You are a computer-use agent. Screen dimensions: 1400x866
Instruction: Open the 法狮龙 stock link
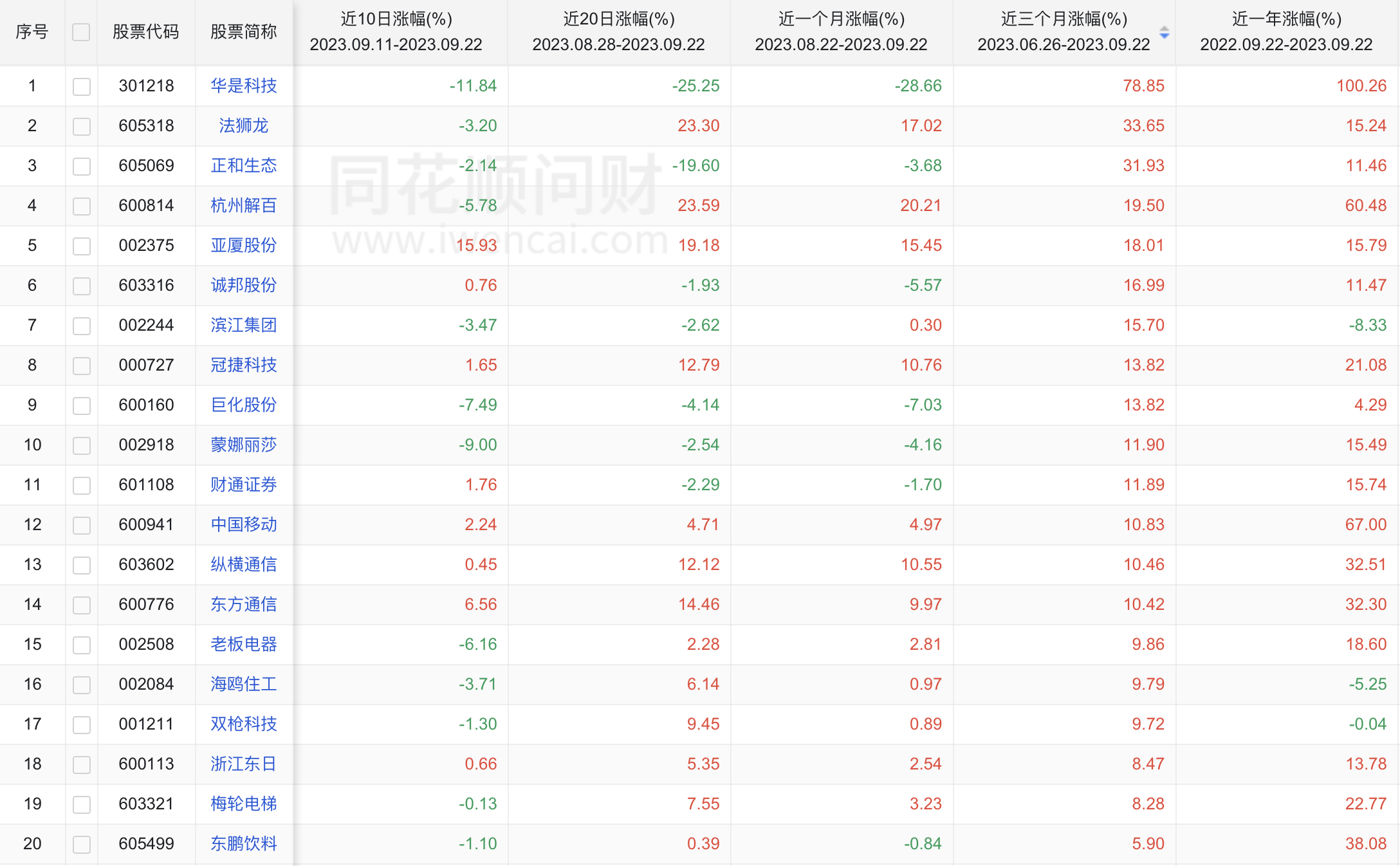coord(244,125)
